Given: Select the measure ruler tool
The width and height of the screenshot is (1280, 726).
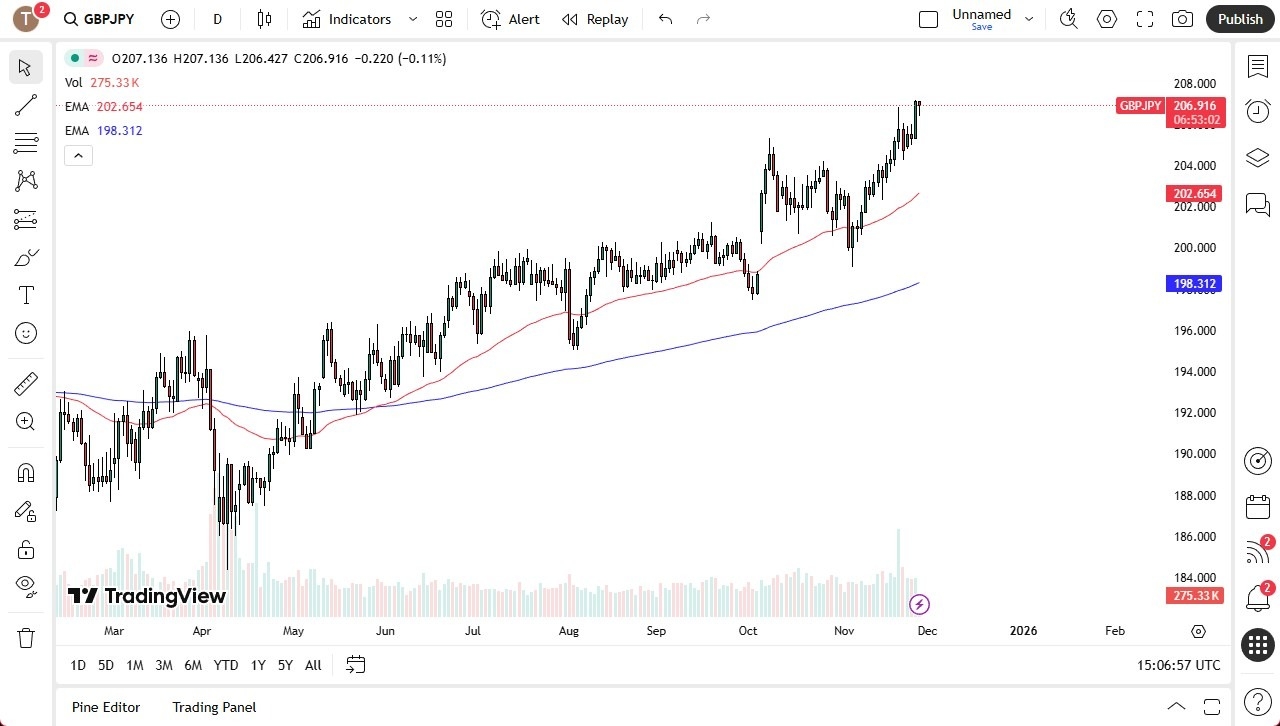Looking at the screenshot, I should [25, 383].
